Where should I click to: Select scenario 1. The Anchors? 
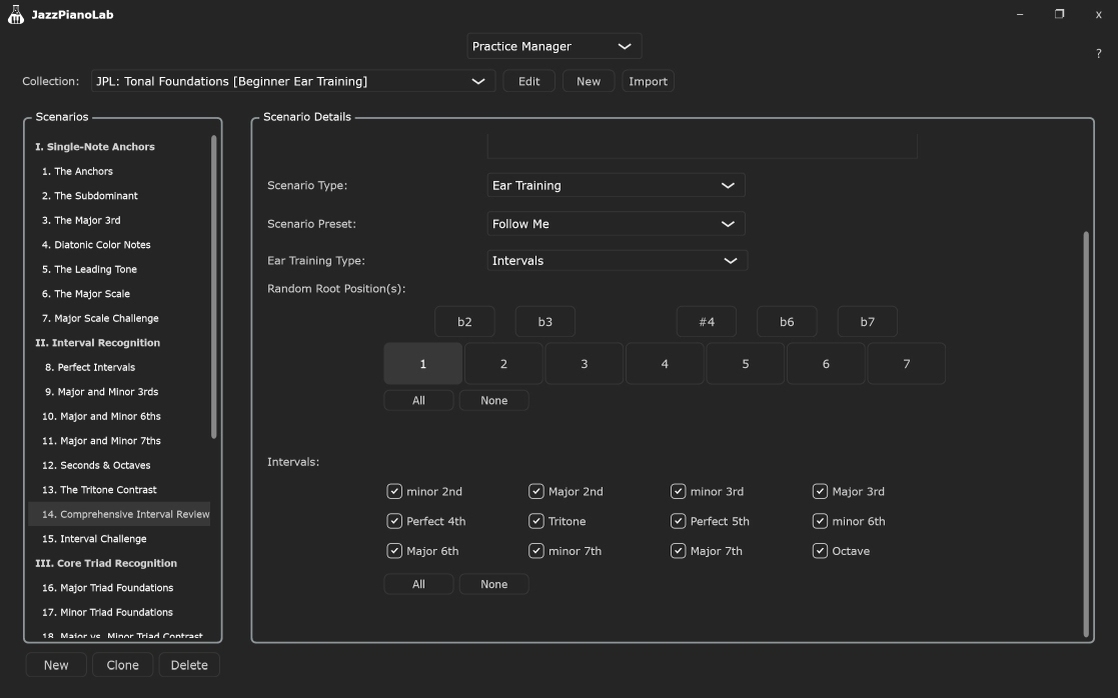tap(119, 171)
